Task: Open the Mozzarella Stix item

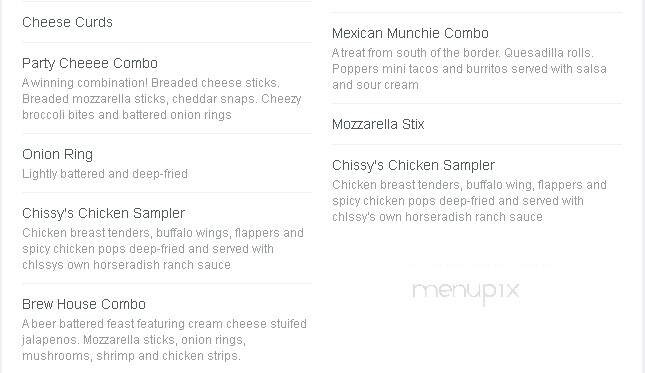Action: [378, 124]
